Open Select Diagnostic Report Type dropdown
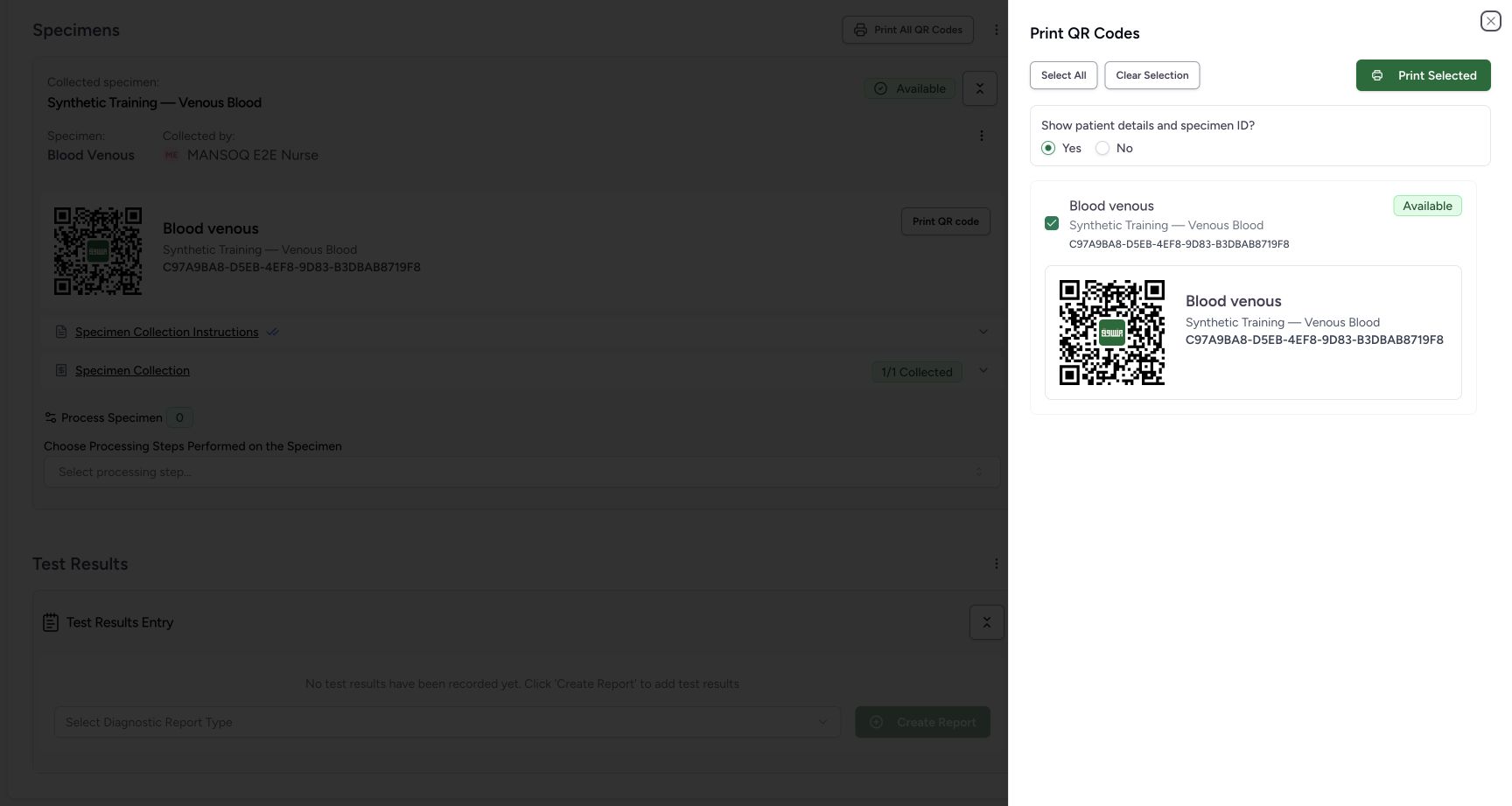1512x806 pixels. click(447, 722)
